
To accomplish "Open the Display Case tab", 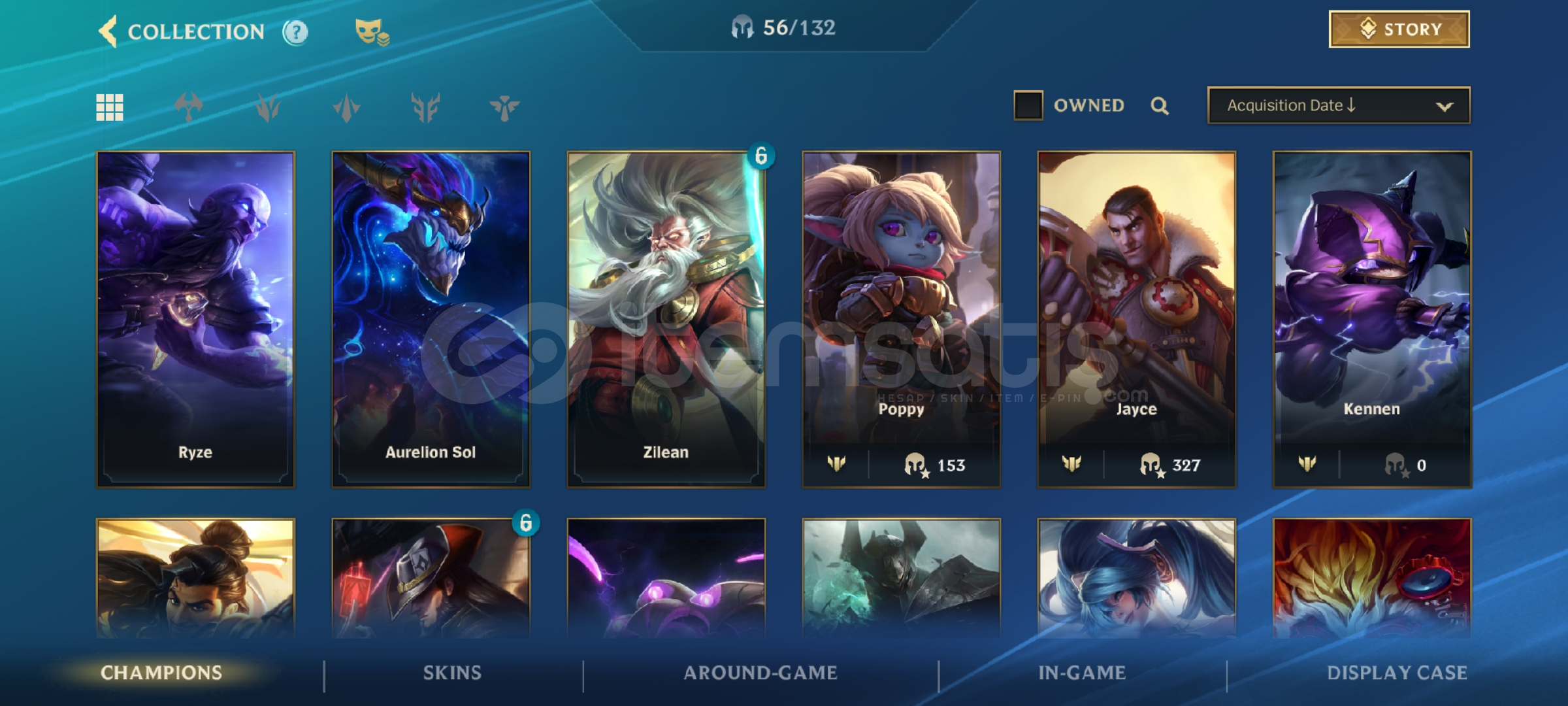I will coord(1397,673).
